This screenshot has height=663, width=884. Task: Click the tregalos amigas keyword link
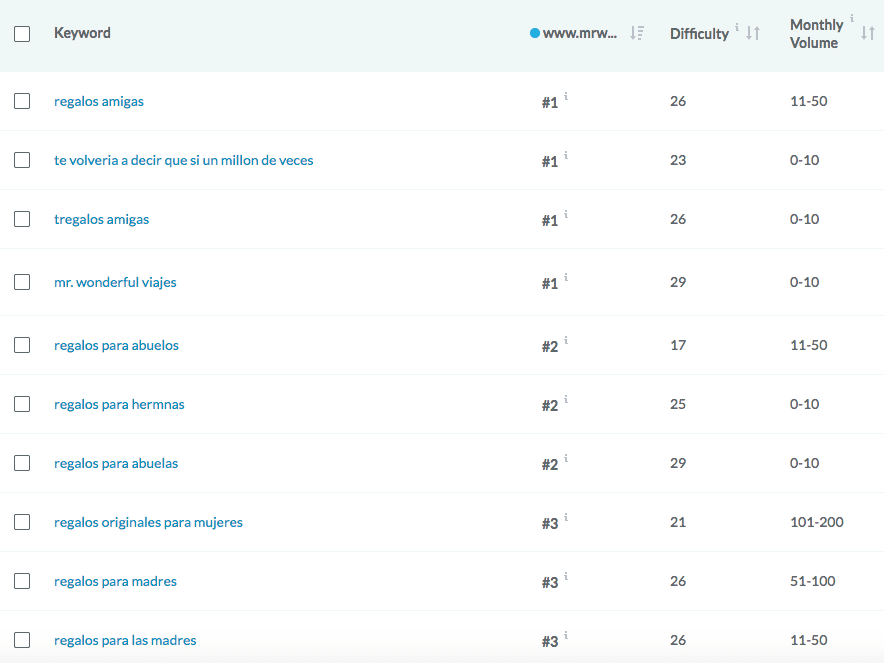click(x=101, y=219)
